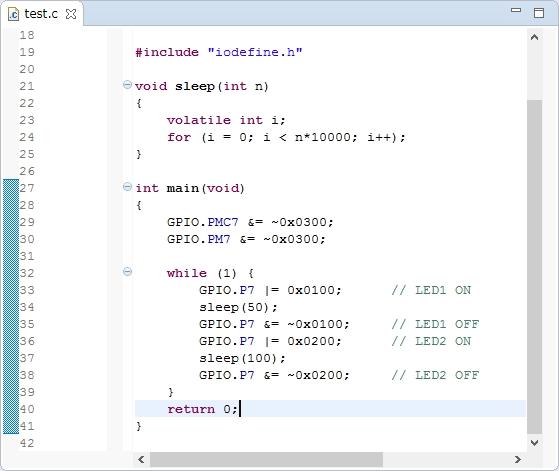Click the vertical scrollbar thumb

[x=534, y=267]
